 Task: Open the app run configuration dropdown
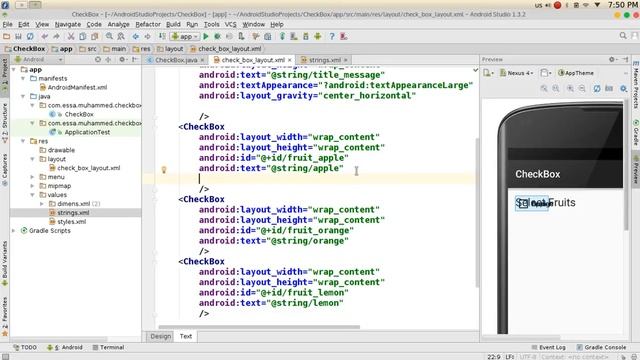coord(185,36)
